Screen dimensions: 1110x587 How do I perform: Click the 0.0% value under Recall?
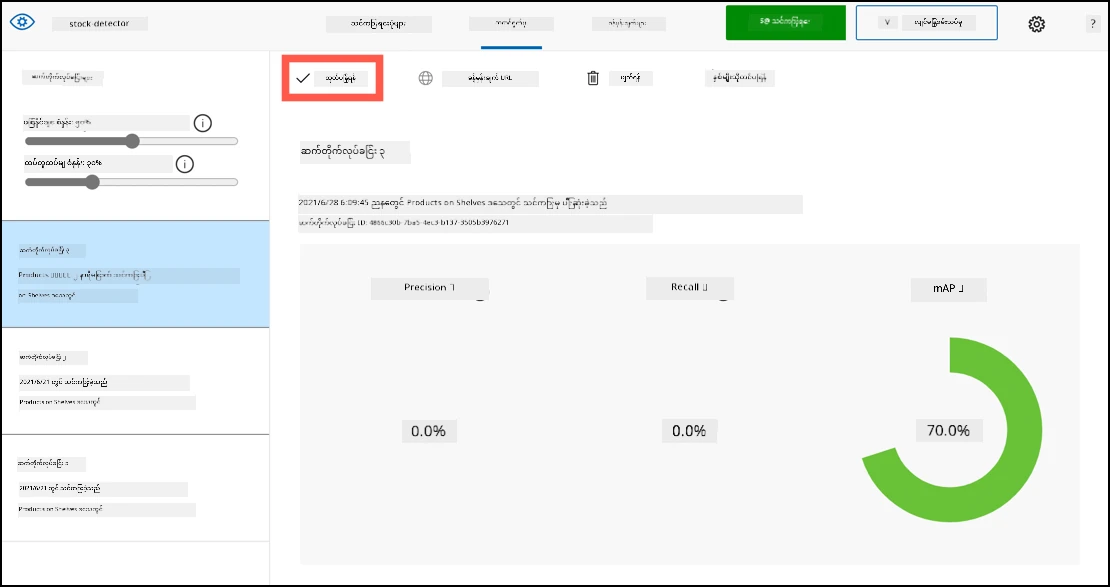pyautogui.click(x=690, y=431)
